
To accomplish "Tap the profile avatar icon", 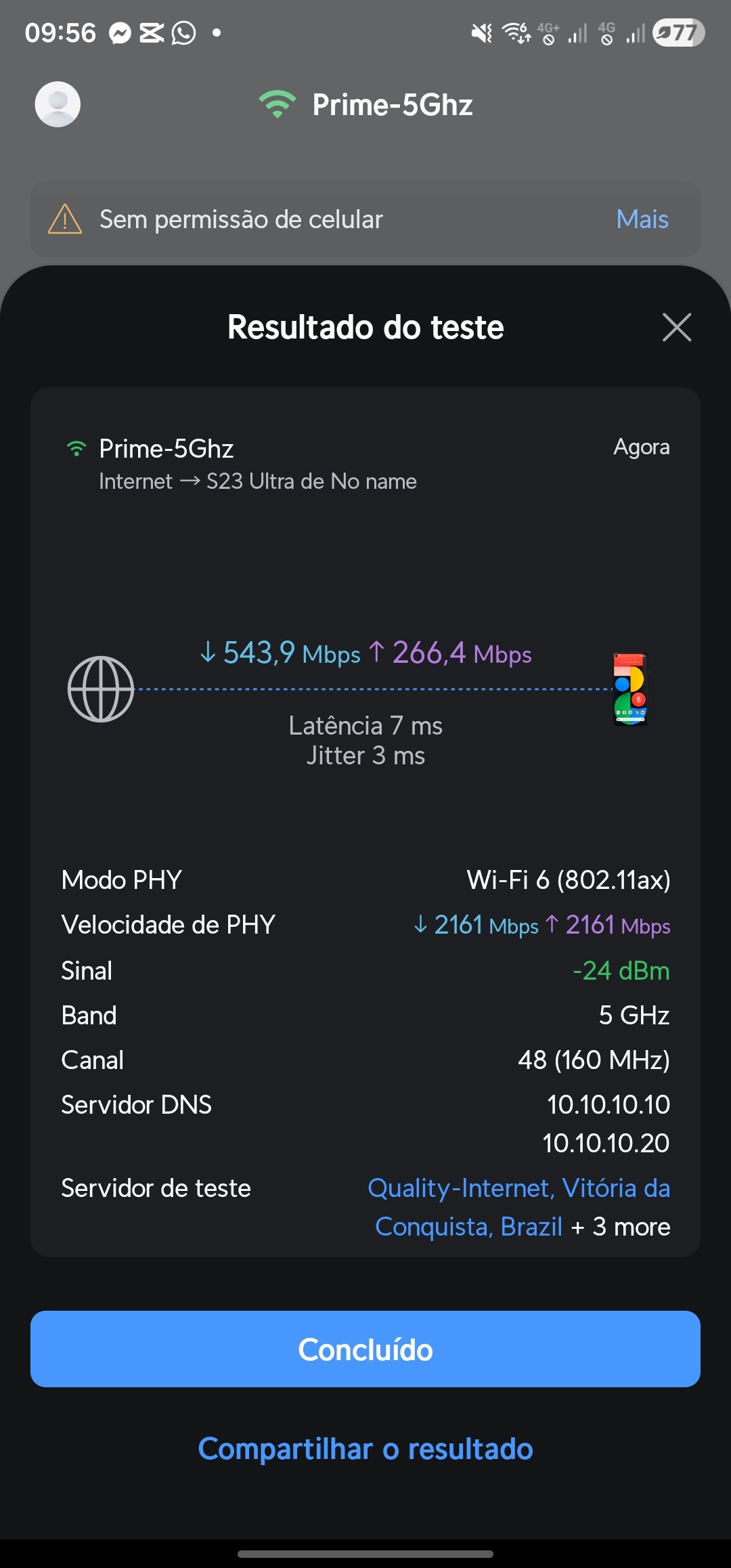I will [x=58, y=104].
